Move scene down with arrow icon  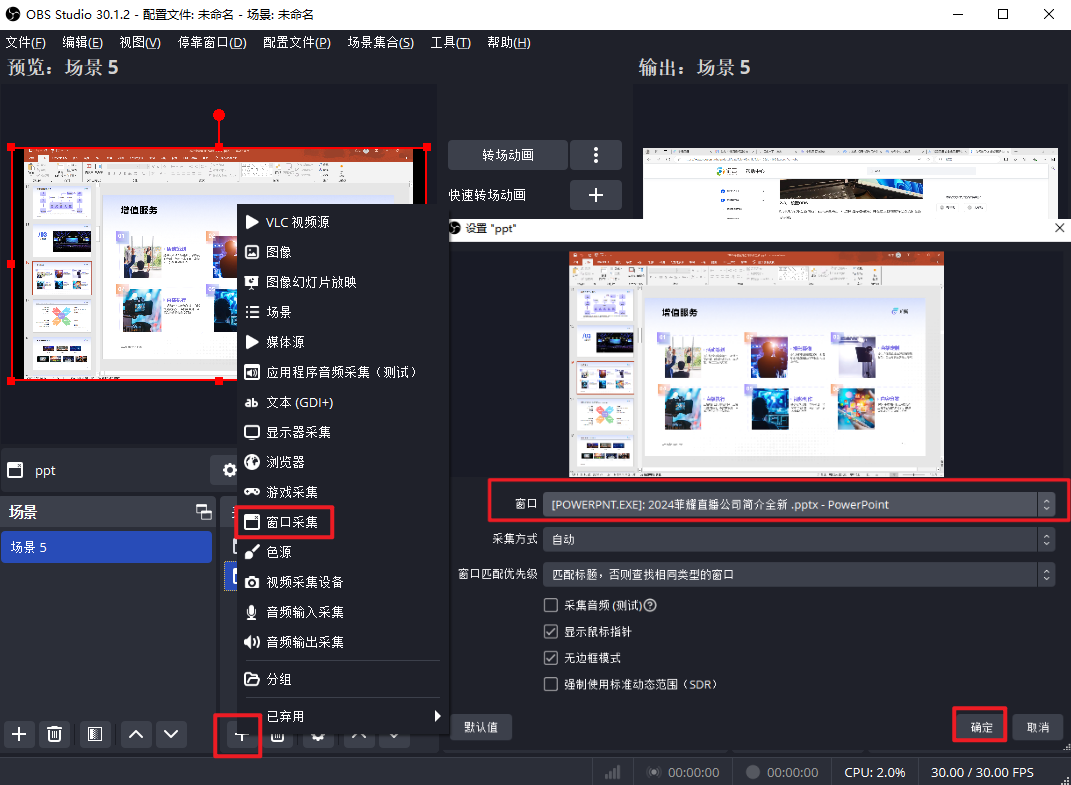172,734
